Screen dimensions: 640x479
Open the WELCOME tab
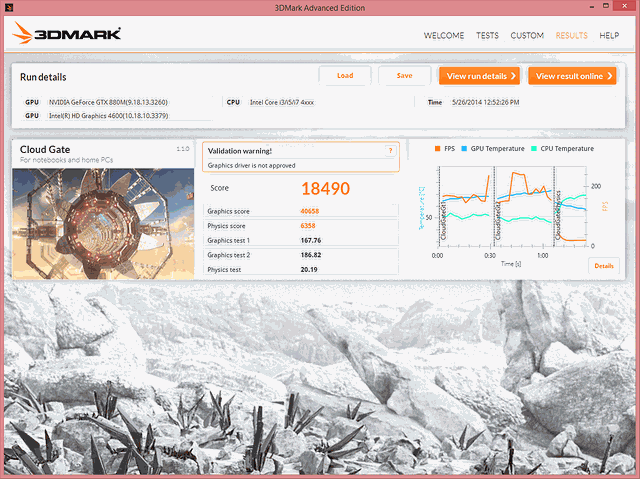point(444,35)
